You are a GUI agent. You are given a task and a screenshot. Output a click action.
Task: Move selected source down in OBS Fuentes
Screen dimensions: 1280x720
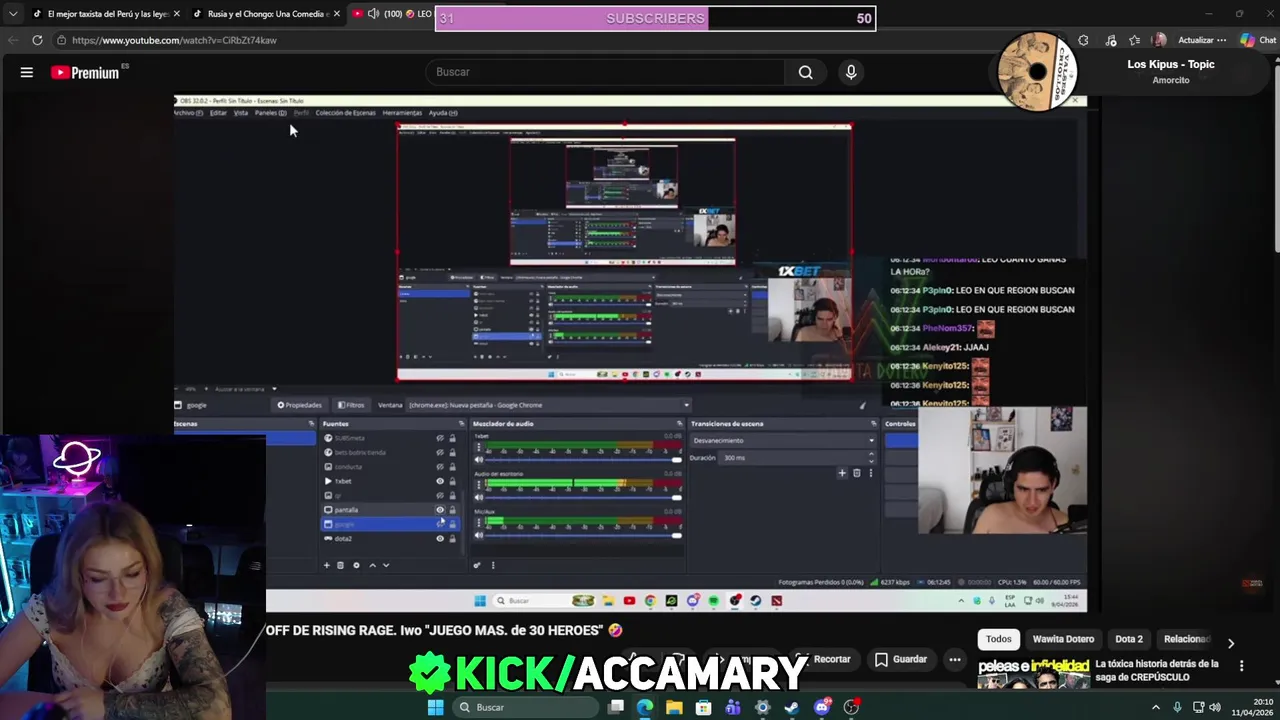tap(386, 565)
